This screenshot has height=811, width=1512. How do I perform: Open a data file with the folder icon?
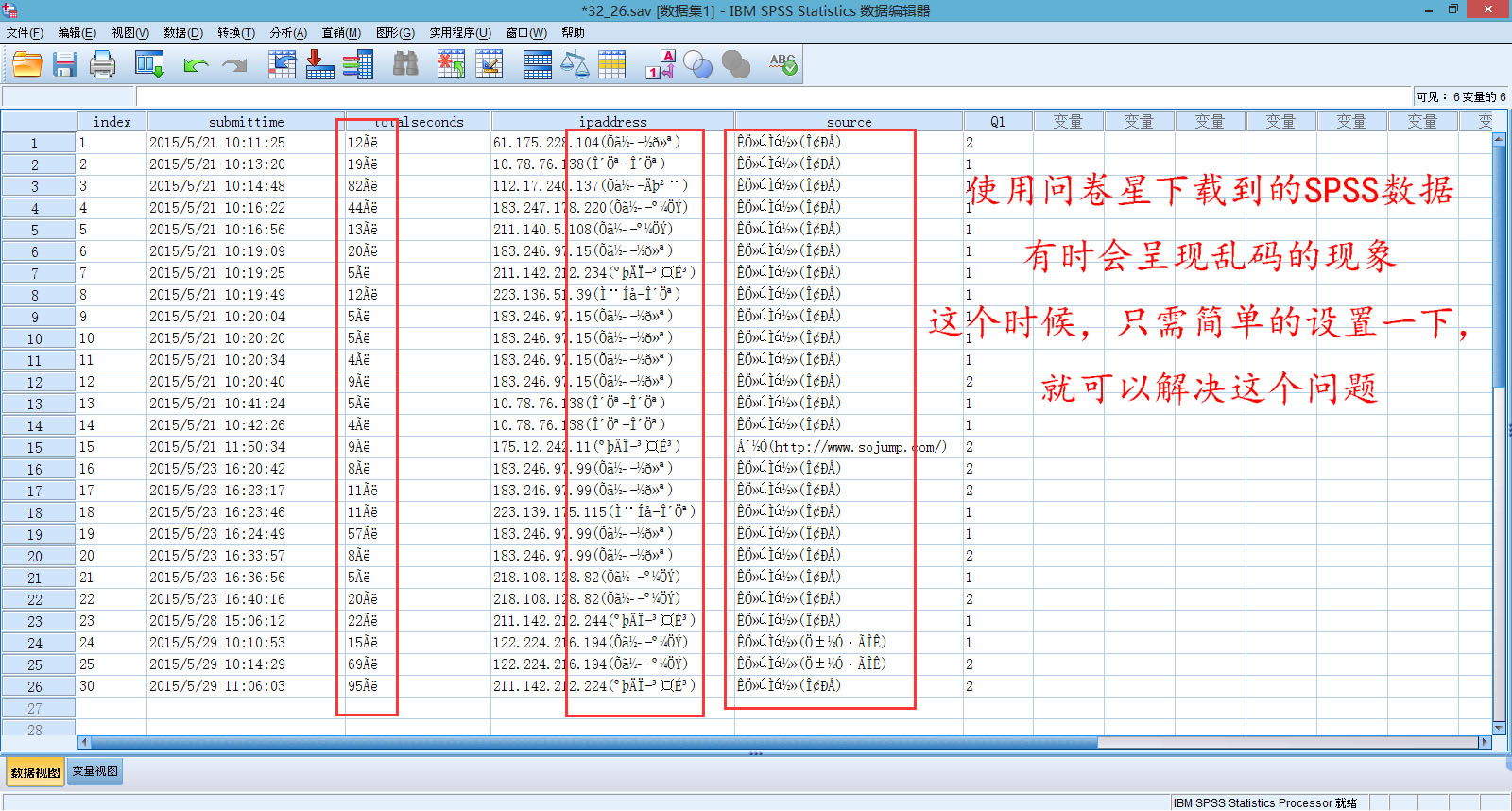27,64
